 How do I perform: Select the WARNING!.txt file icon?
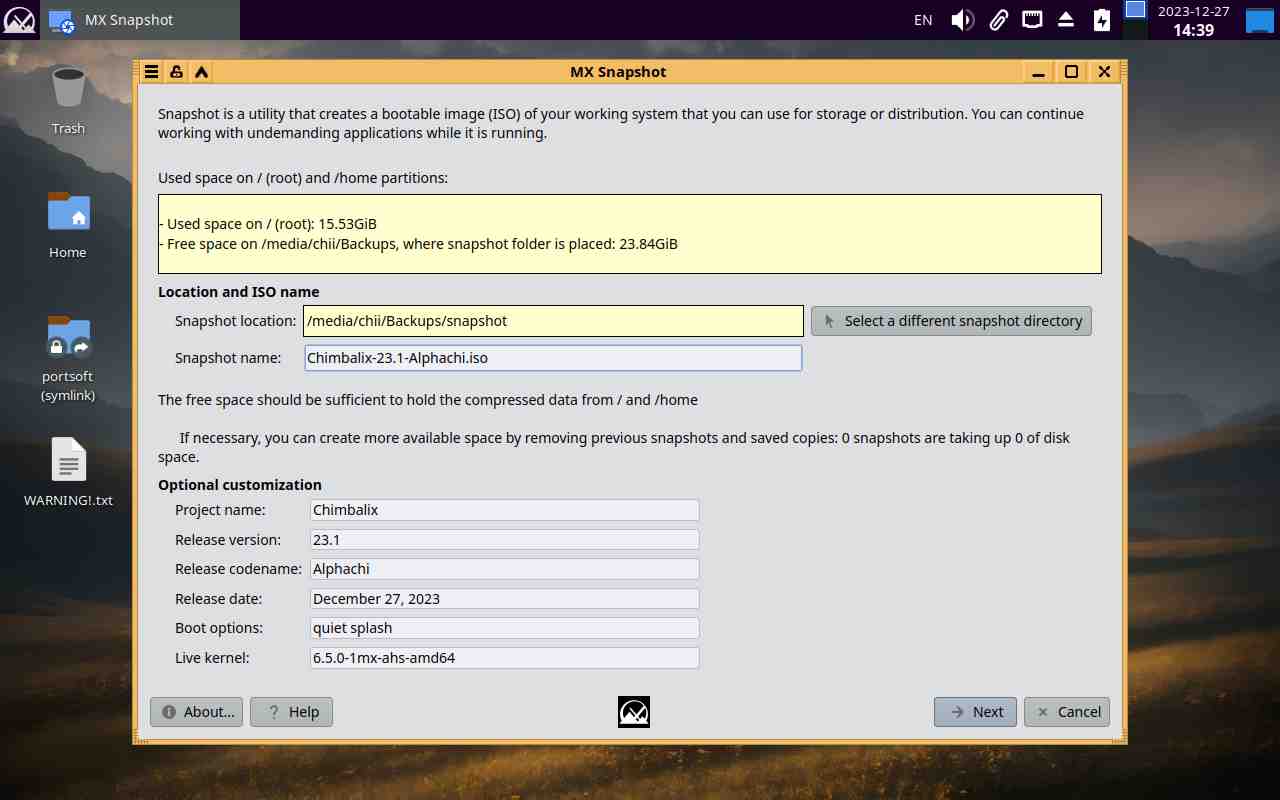coord(68,472)
